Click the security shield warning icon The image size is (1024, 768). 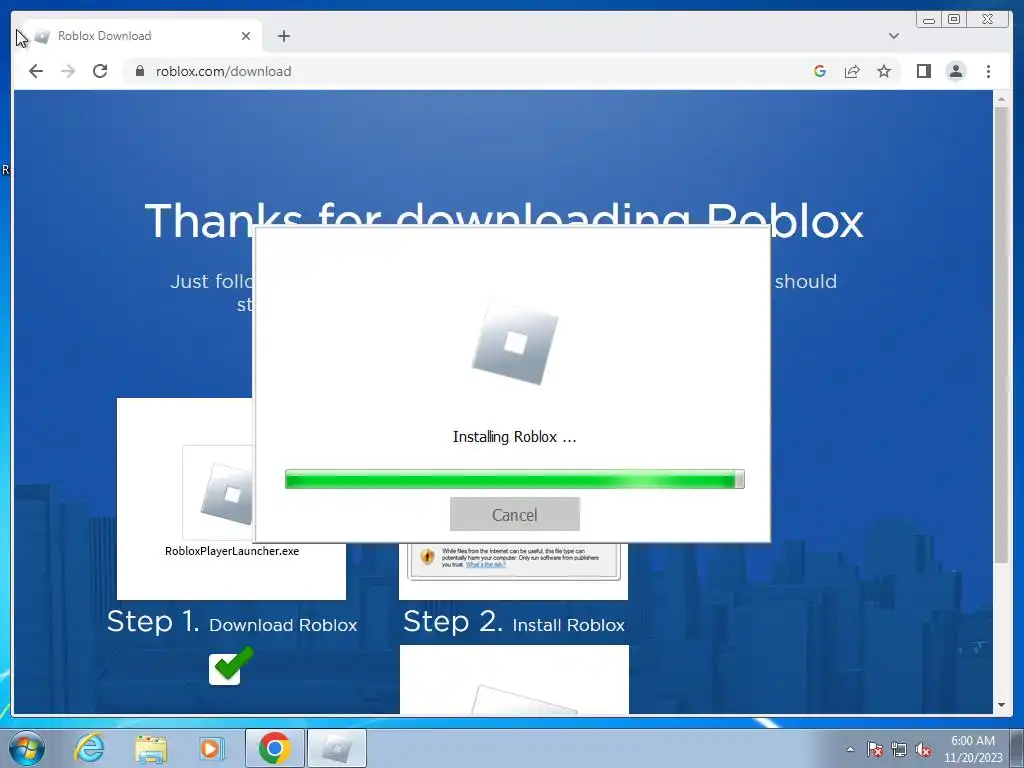click(427, 557)
